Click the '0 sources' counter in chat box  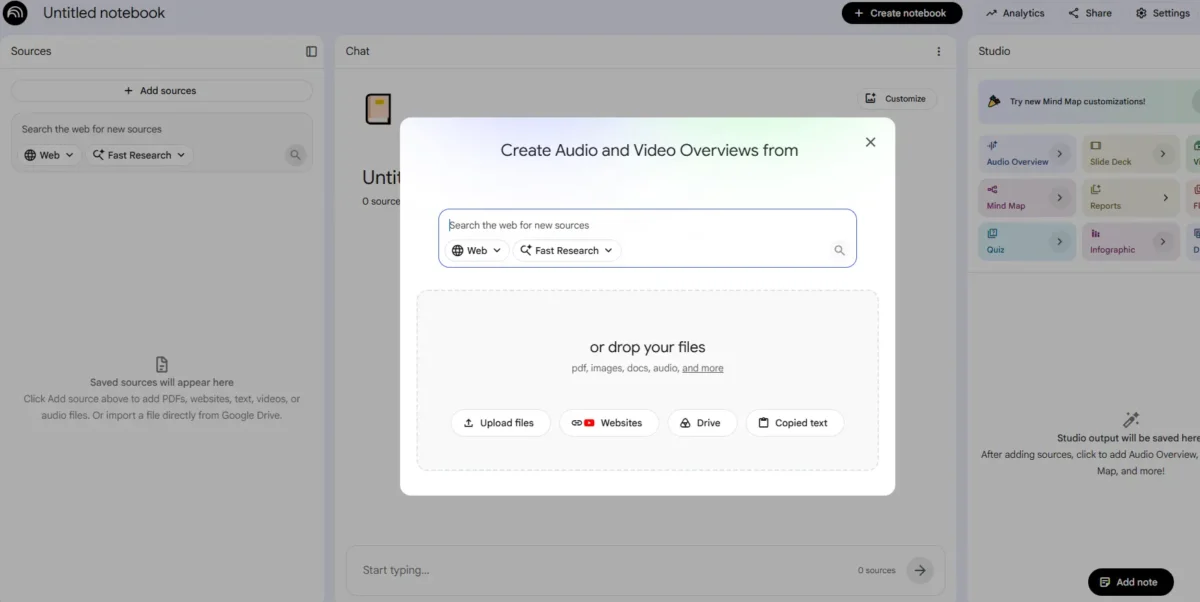(876, 571)
